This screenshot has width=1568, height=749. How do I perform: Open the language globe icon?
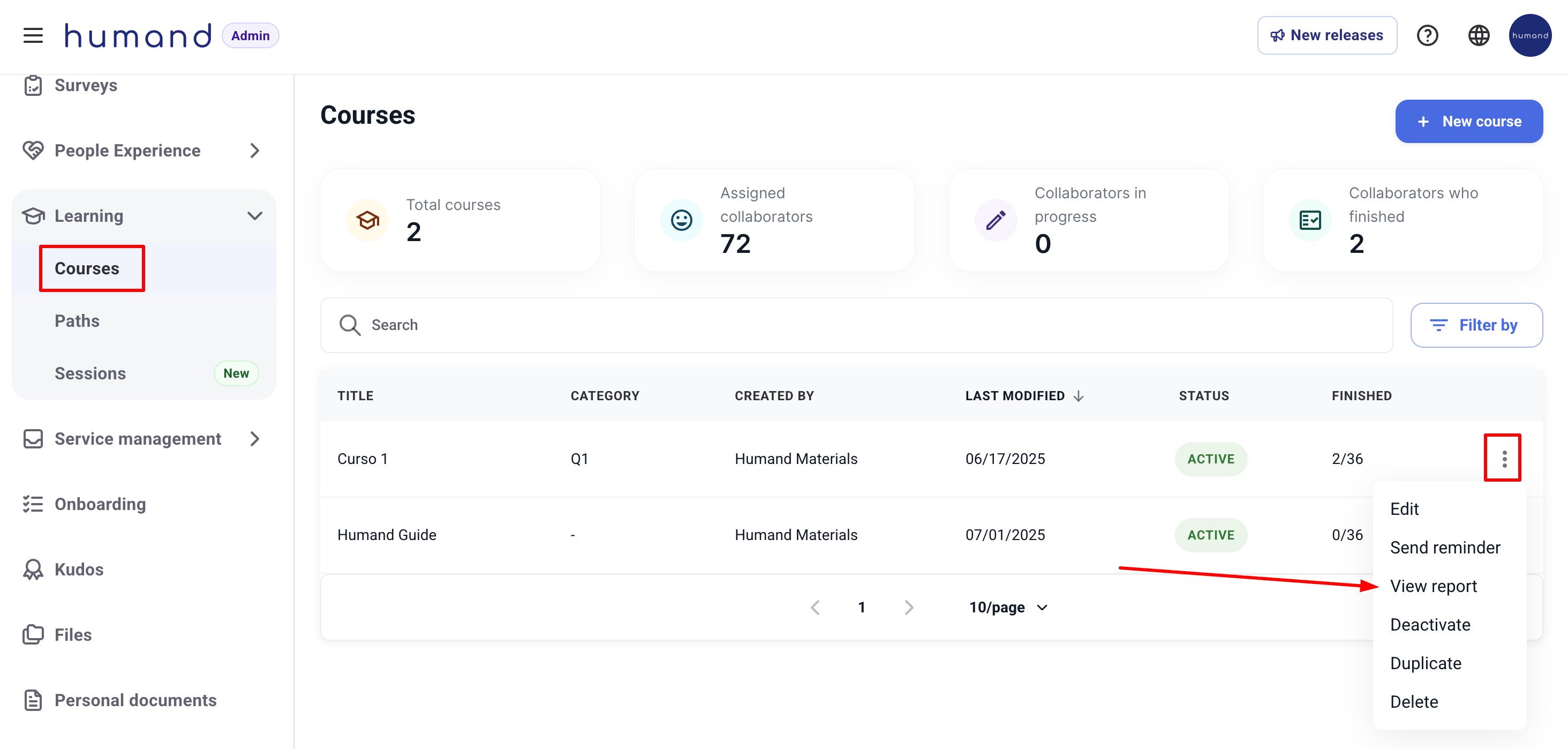pyautogui.click(x=1479, y=35)
